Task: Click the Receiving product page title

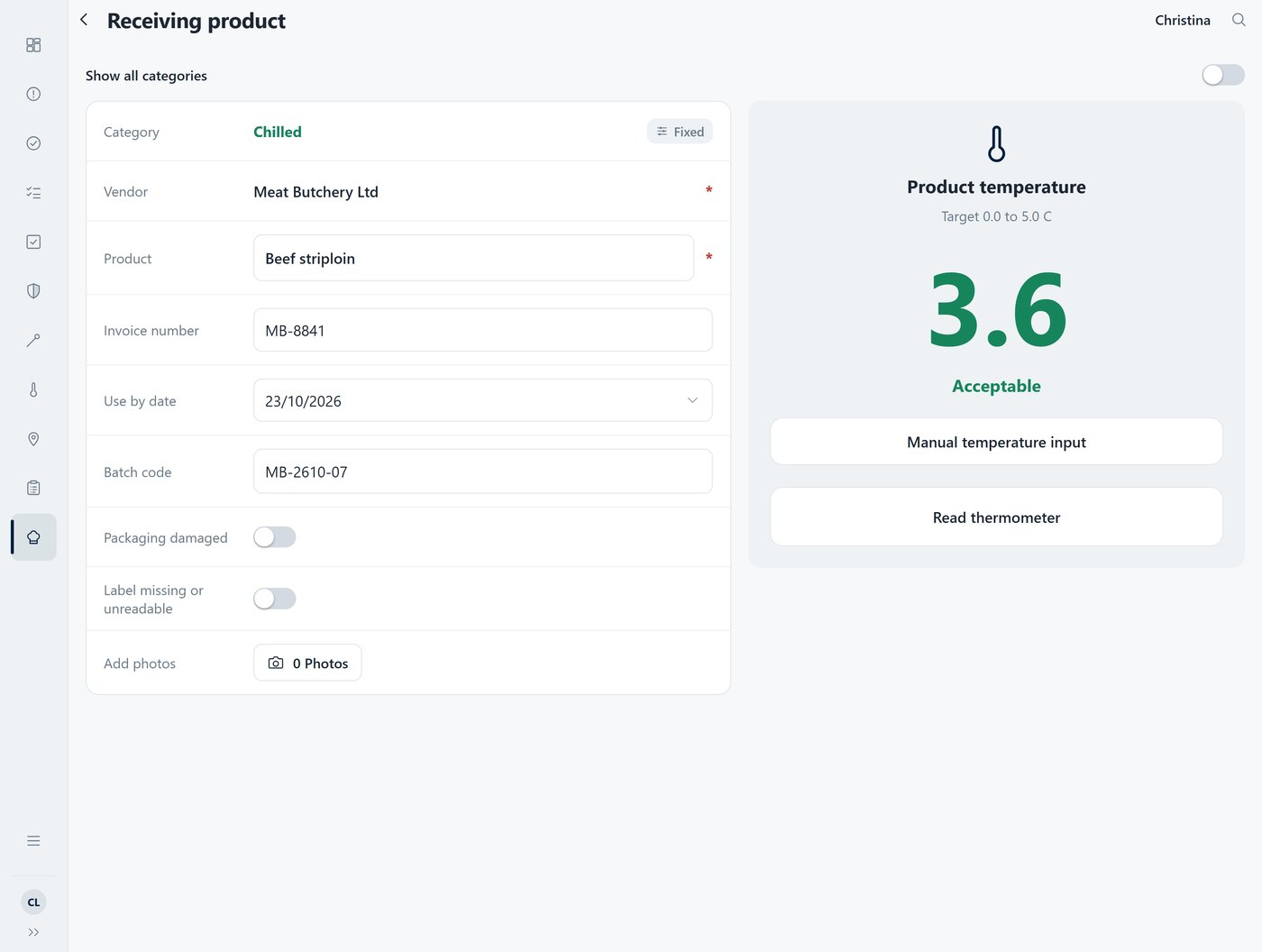Action: point(197,21)
